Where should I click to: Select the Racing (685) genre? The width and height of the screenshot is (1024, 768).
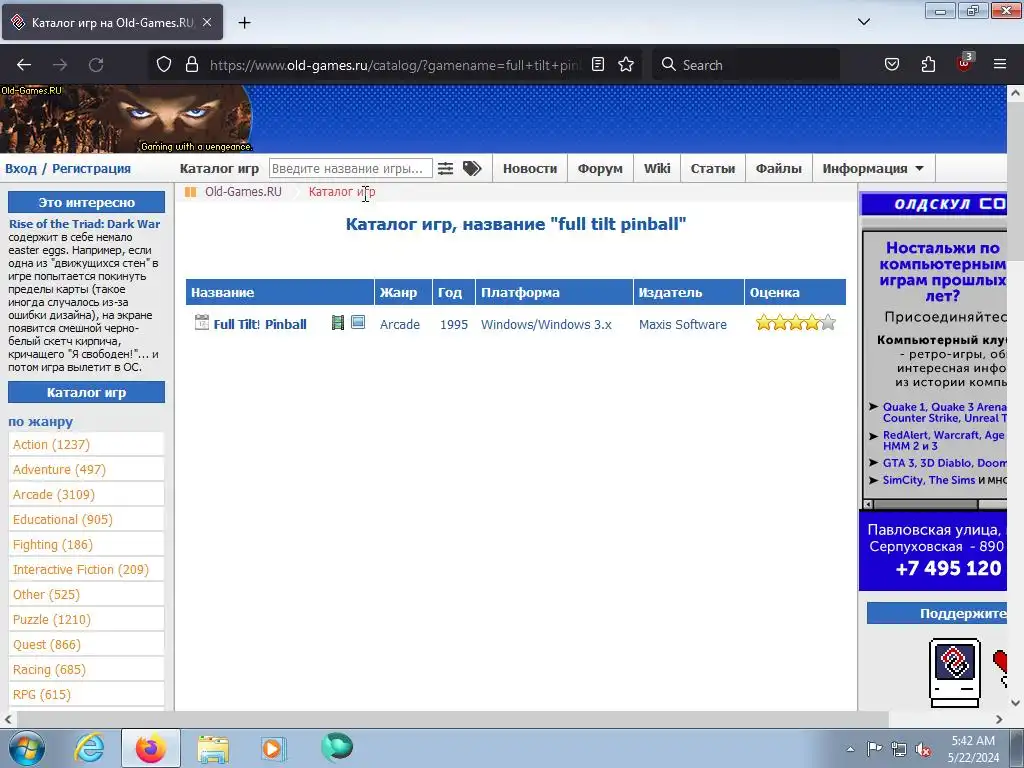49,669
